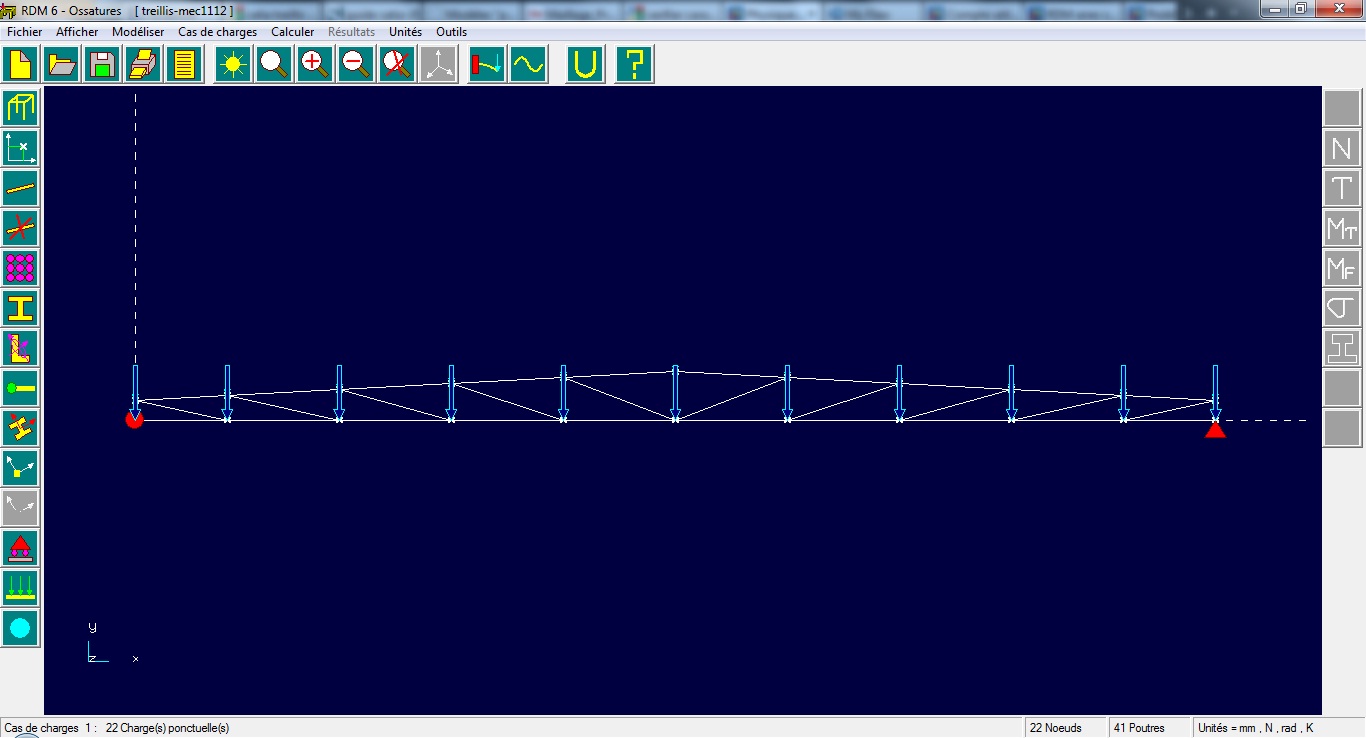1366x738 pixels.
Task: Click the grey 3D axes view icon
Action: coord(439,65)
